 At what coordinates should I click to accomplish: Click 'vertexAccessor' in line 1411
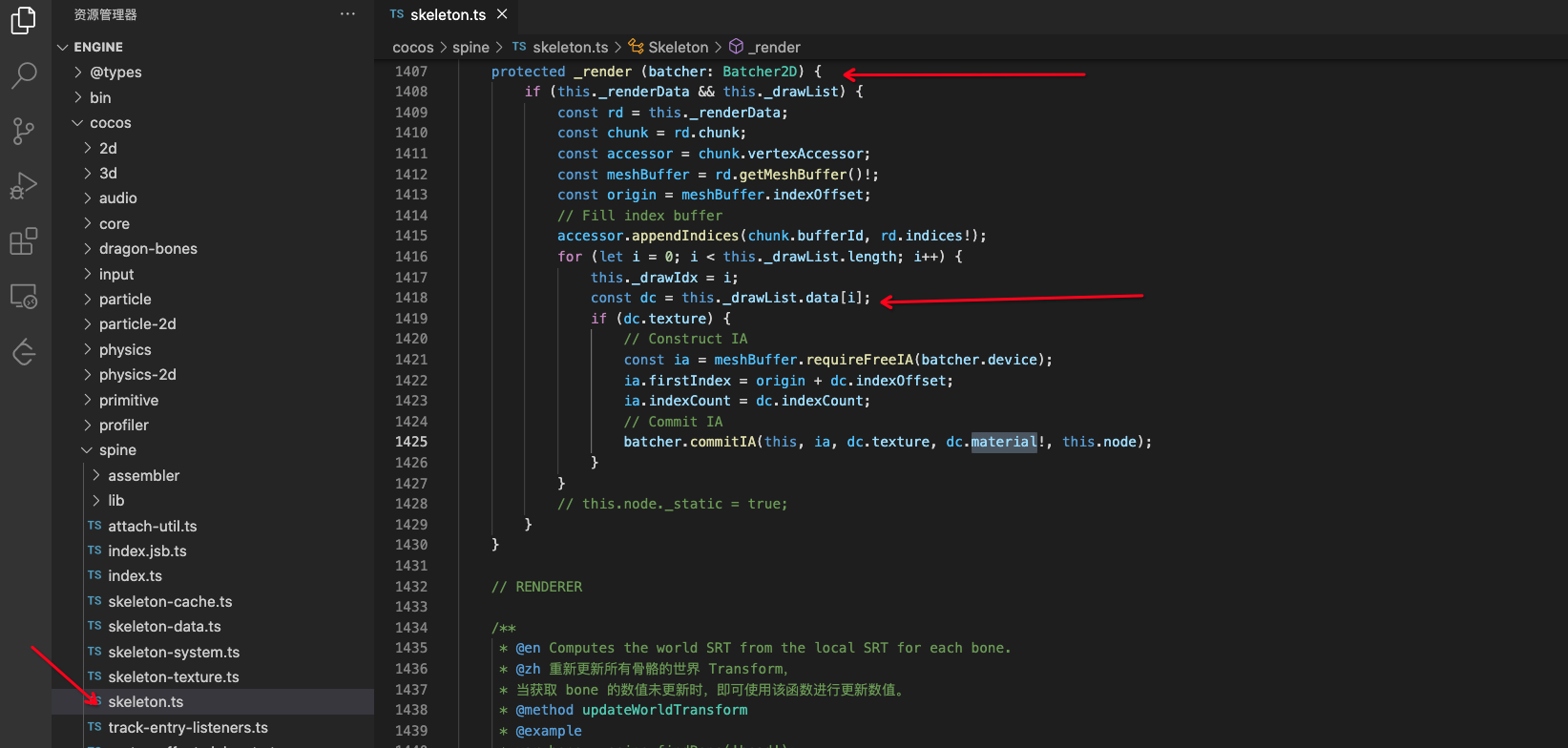pos(805,154)
